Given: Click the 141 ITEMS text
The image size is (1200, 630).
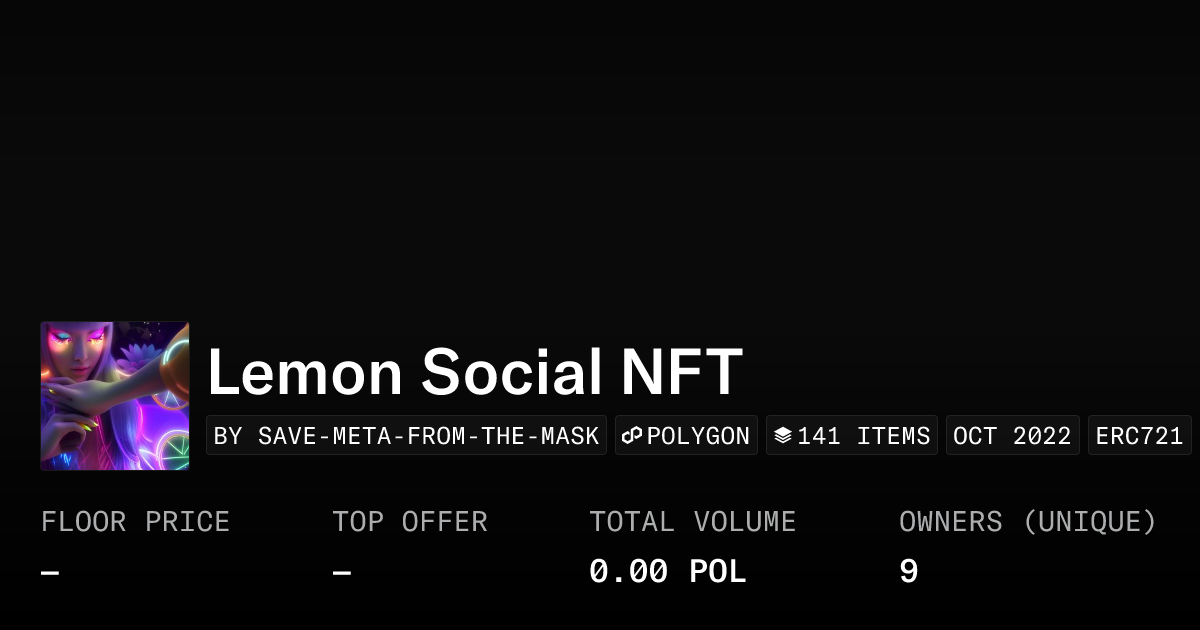Looking at the screenshot, I should click(x=864, y=436).
